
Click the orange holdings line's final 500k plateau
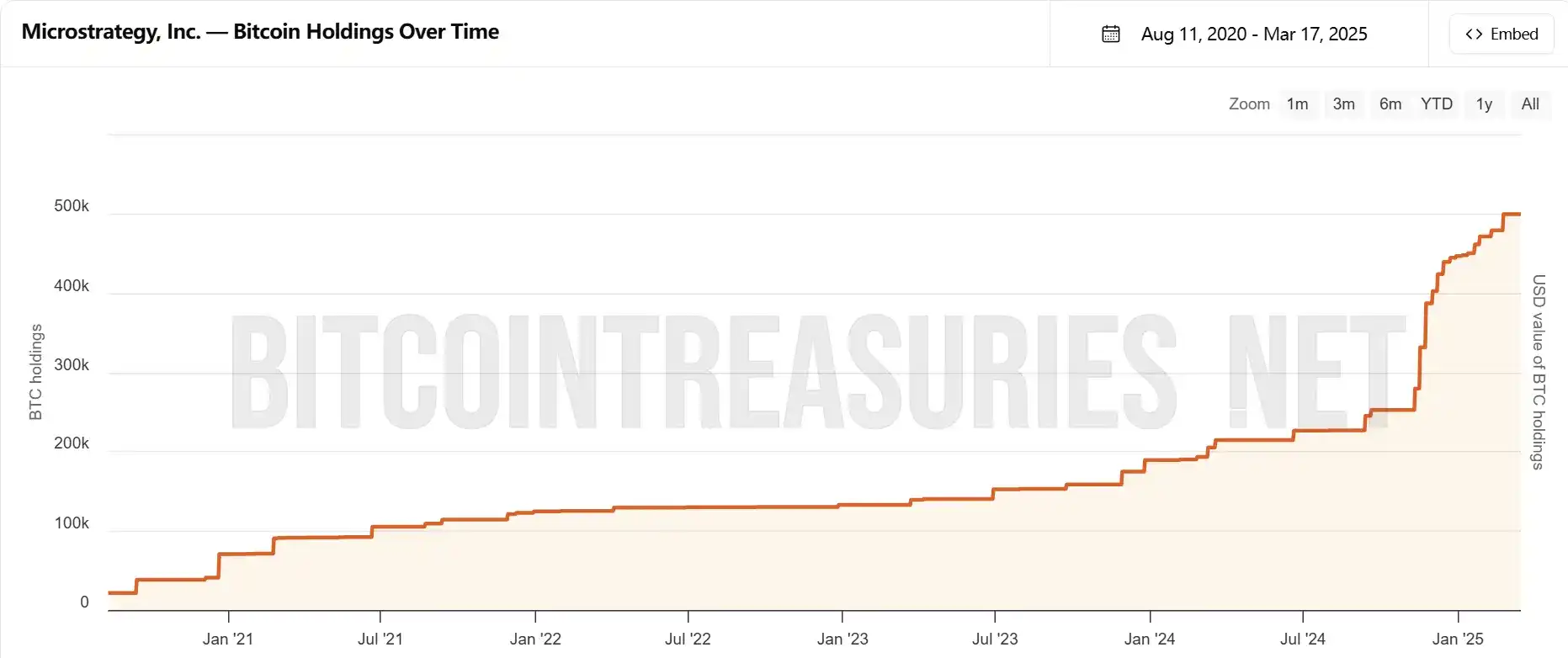(1512, 215)
